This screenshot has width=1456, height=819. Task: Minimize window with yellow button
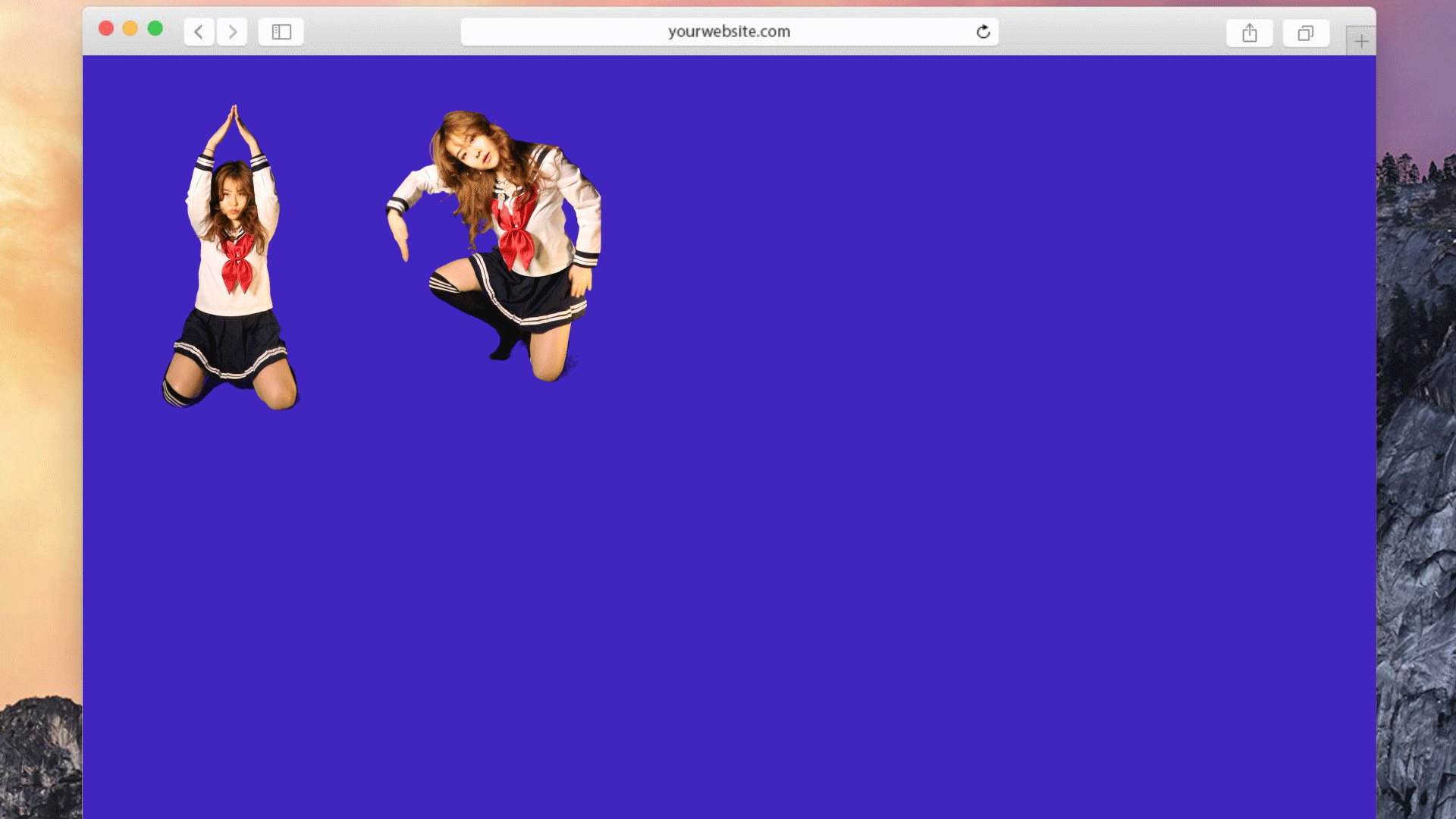130,29
